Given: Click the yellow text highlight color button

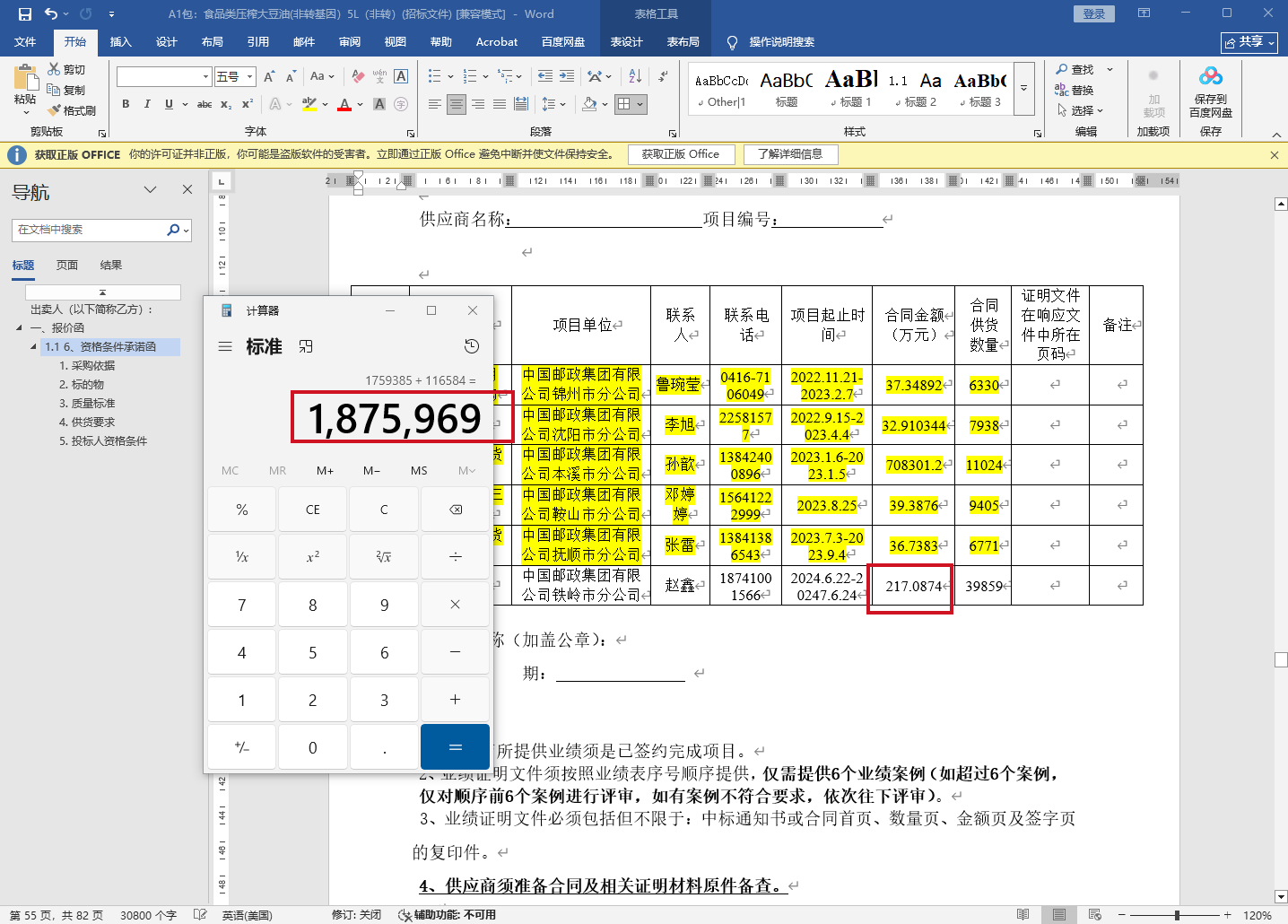Looking at the screenshot, I should (309, 104).
